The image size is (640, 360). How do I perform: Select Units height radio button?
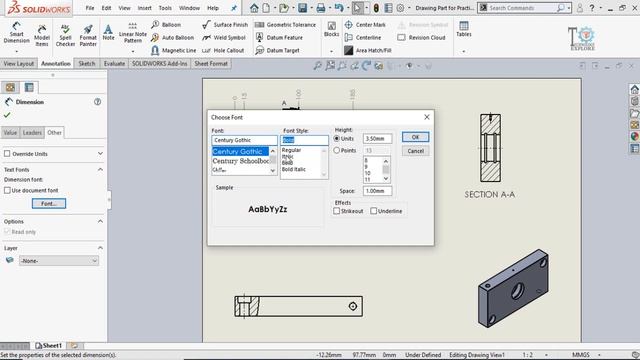[337, 139]
